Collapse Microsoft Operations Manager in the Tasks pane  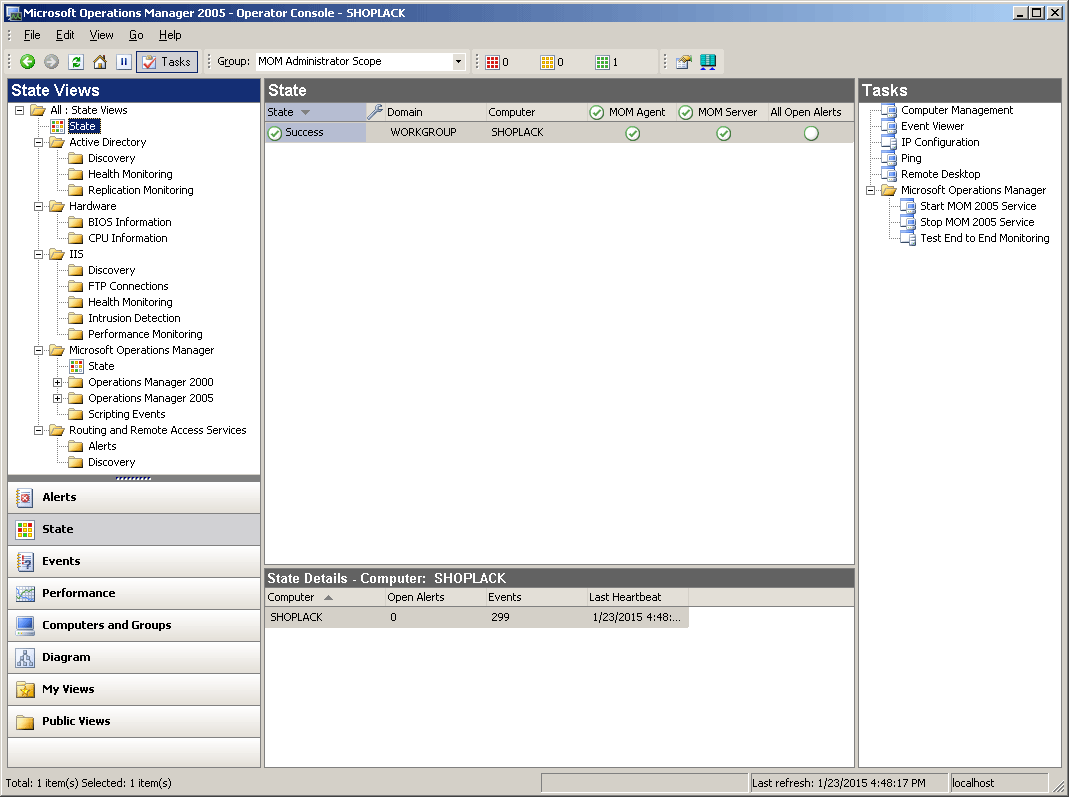coord(871,191)
